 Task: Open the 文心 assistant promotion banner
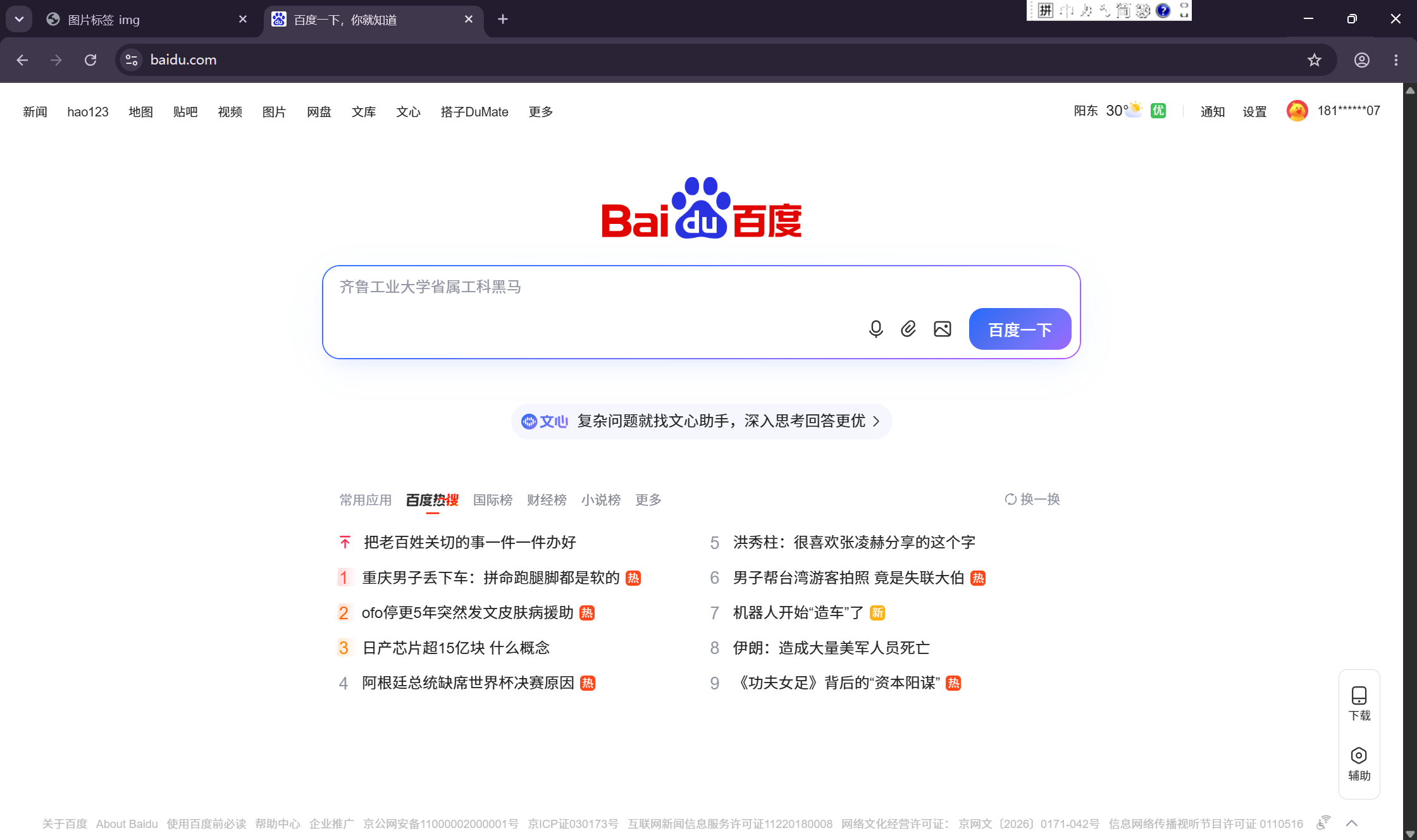(701, 421)
